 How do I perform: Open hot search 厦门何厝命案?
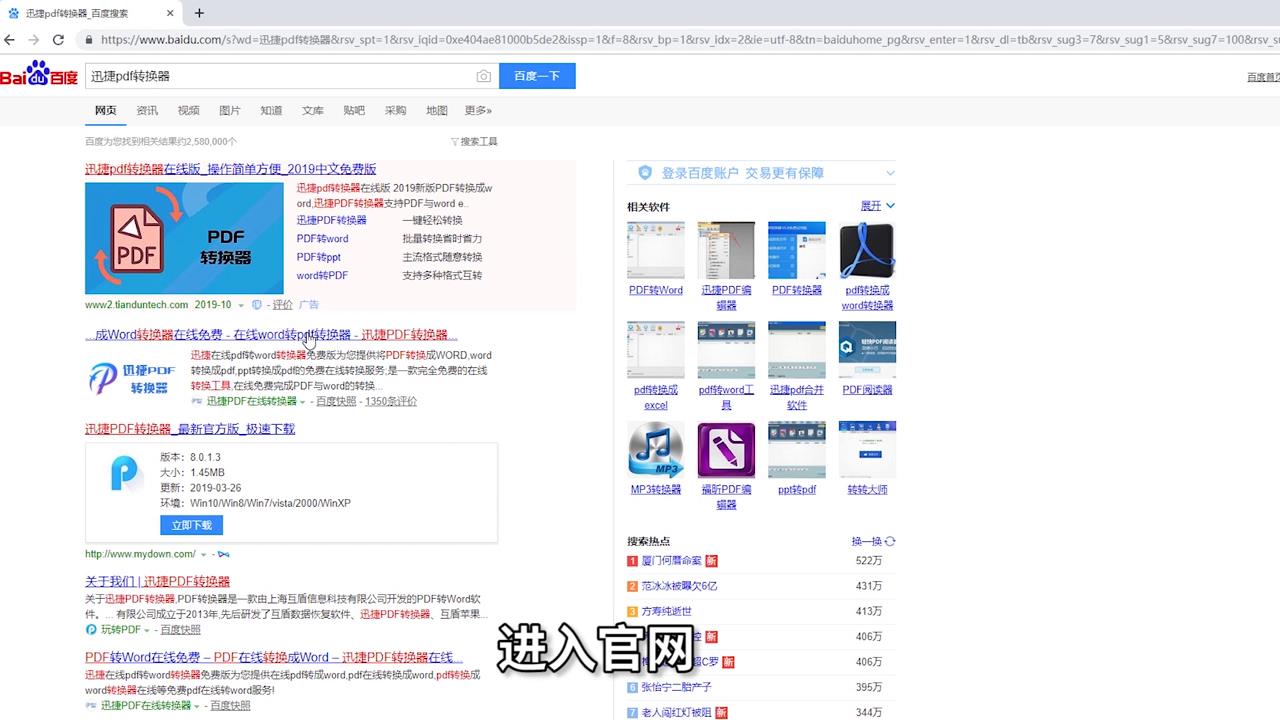pos(672,561)
